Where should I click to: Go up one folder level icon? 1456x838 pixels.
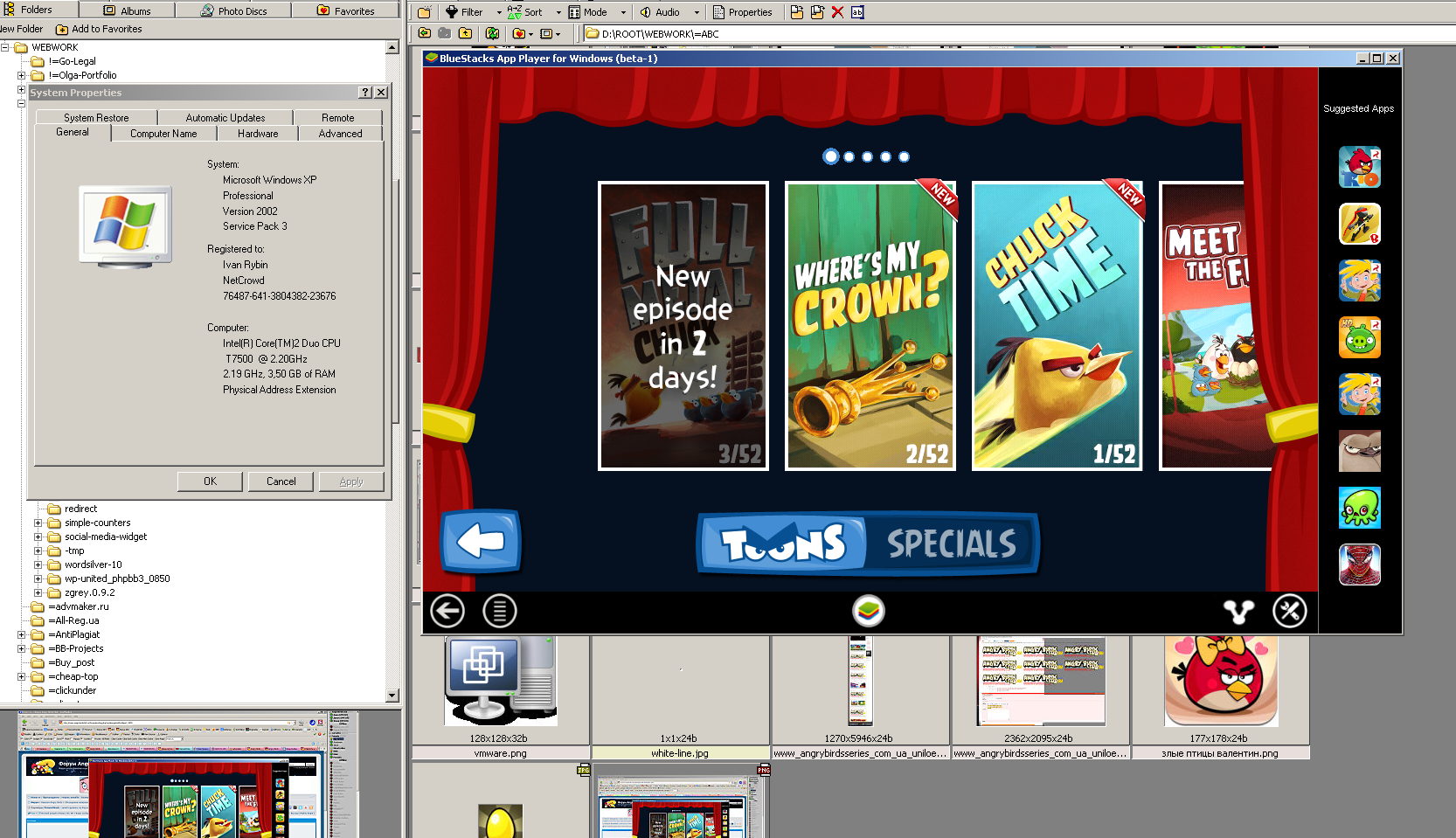[465, 33]
